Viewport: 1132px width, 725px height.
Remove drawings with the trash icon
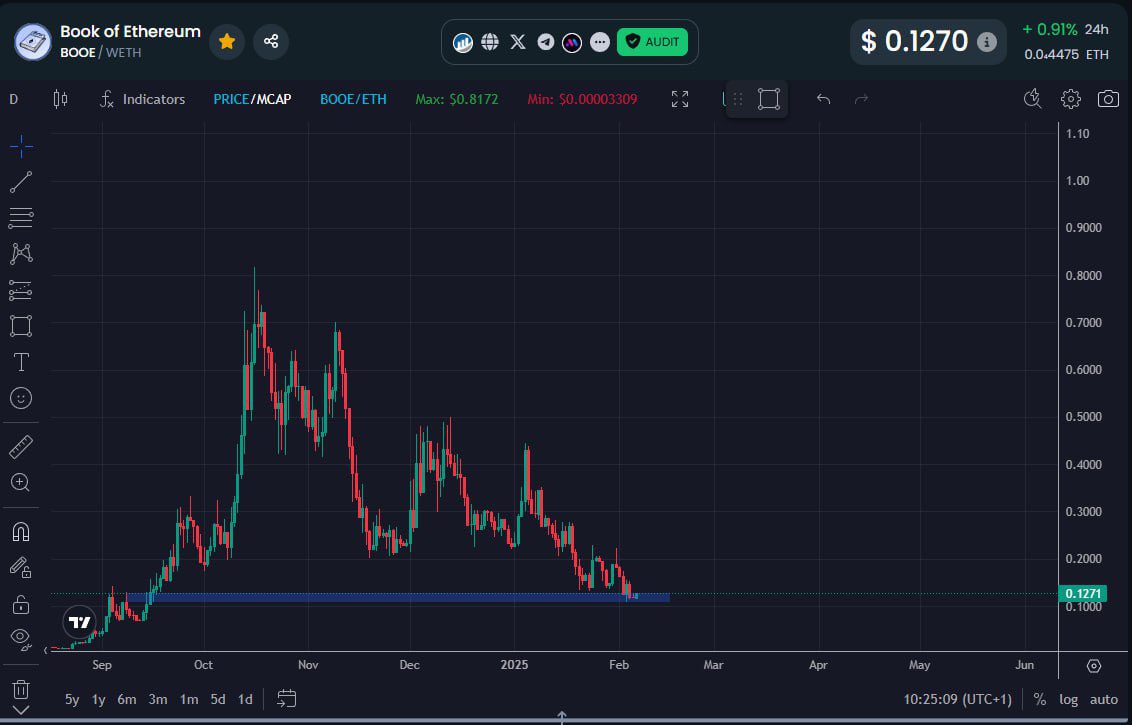pyautogui.click(x=21, y=689)
